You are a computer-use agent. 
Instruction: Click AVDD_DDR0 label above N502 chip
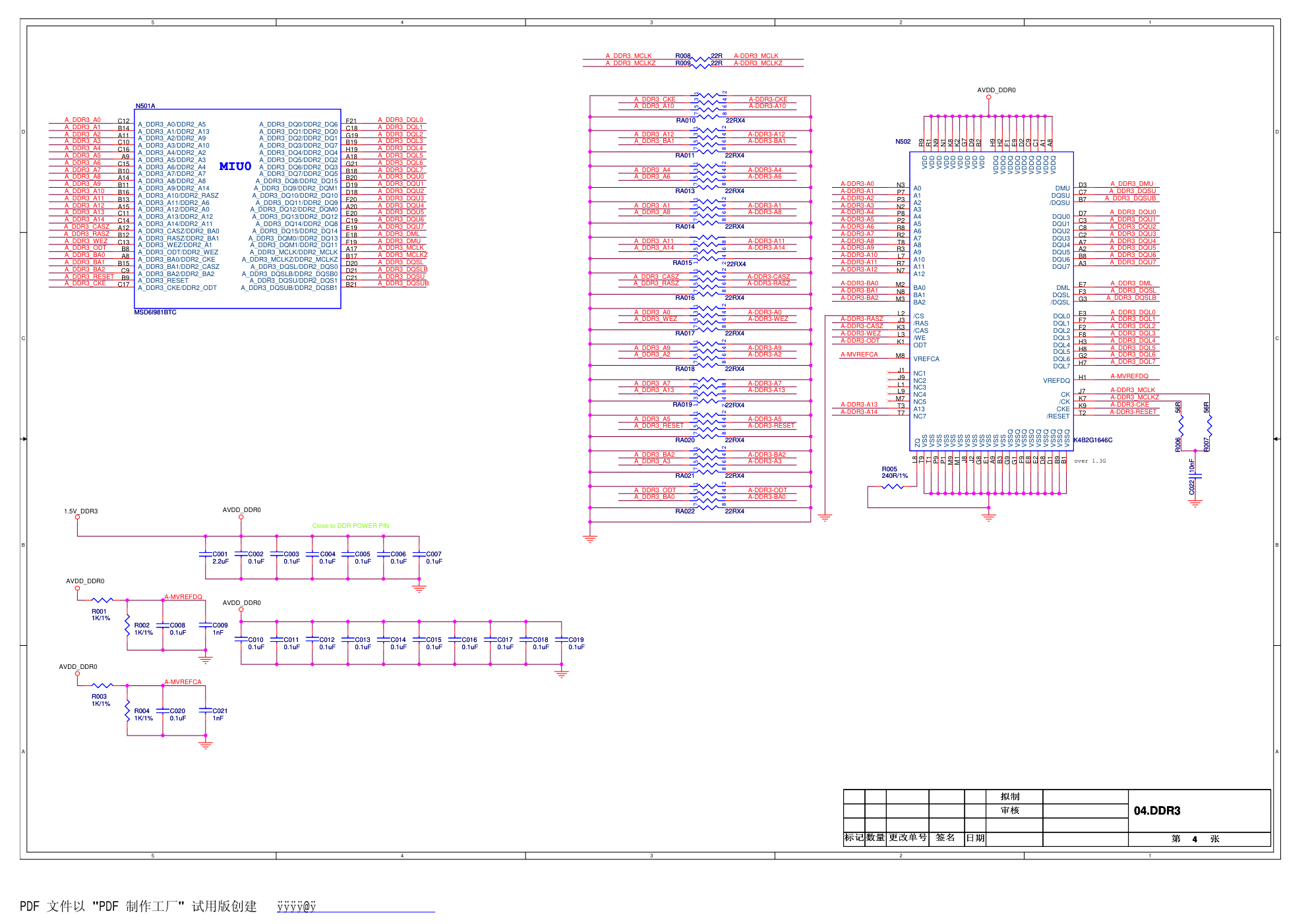(996, 90)
